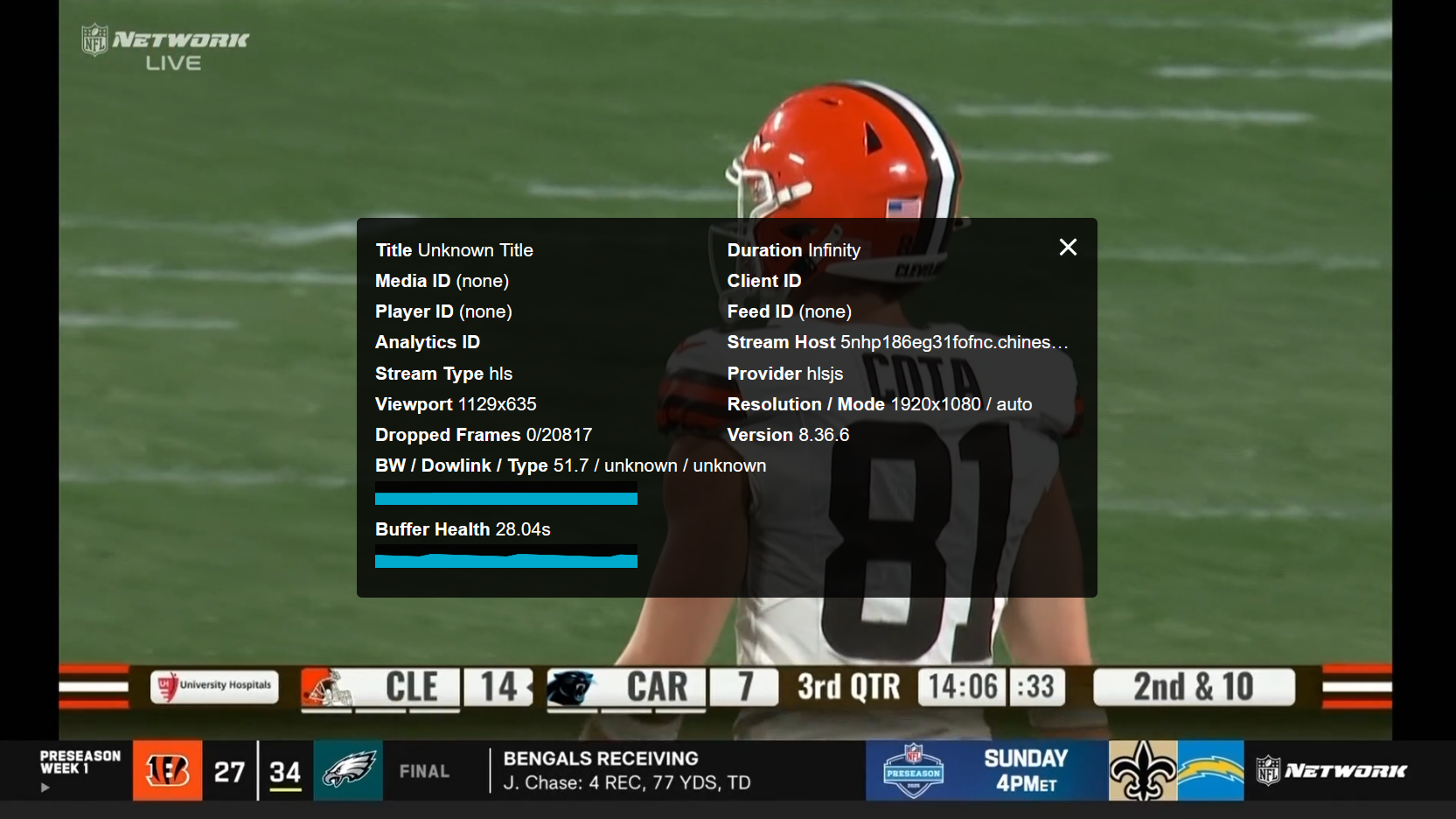Select the 'Analytics ID' label
The height and width of the screenshot is (819, 1456).
tap(428, 342)
